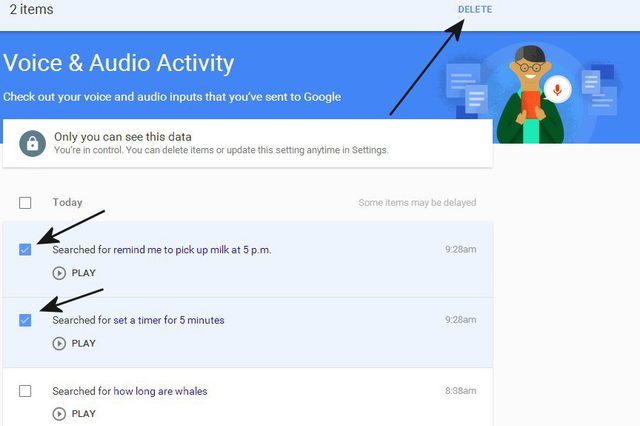Uncheck the 'set a timer for 5 minutes' checkbox
Viewport: 640px width, 426px height.
click(25, 320)
